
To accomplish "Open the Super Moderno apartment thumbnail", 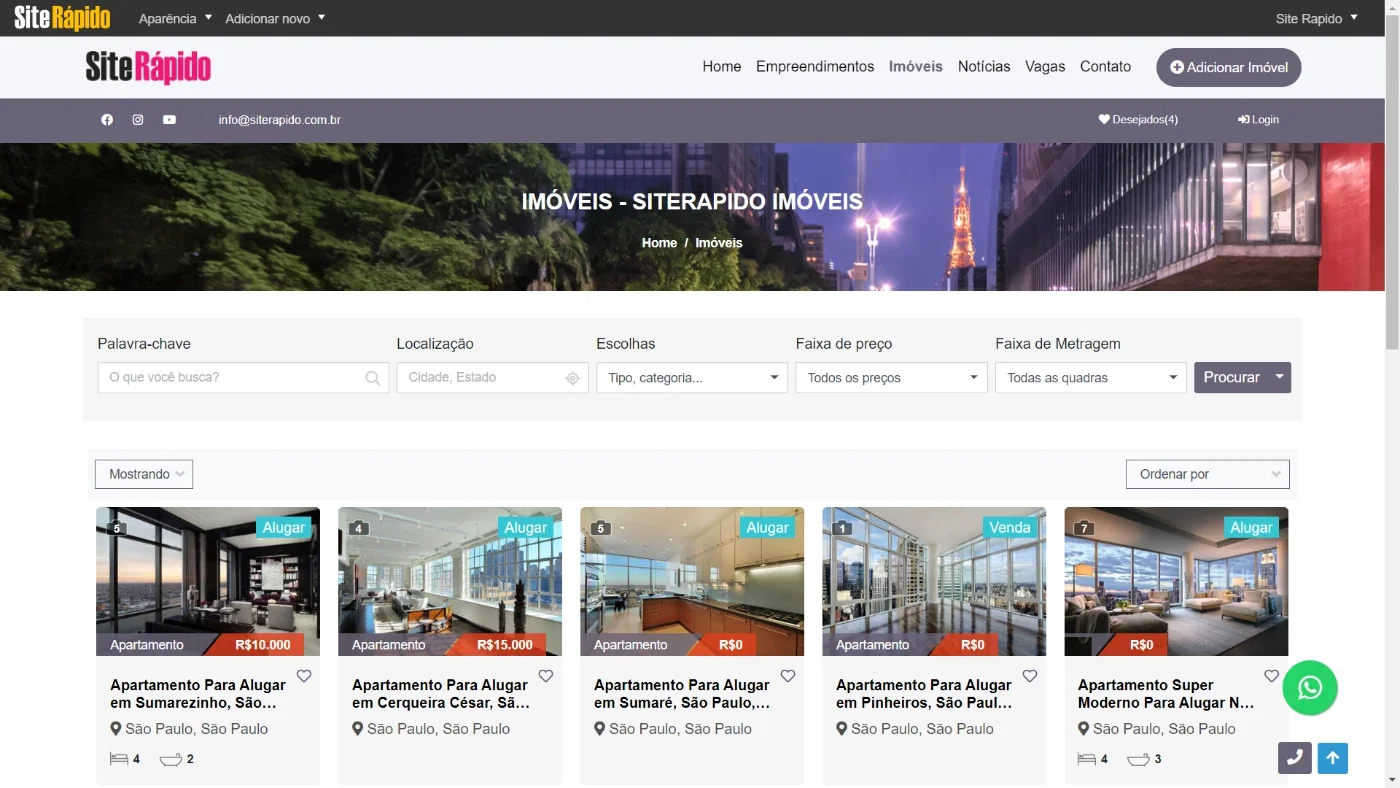I will pyautogui.click(x=1176, y=581).
